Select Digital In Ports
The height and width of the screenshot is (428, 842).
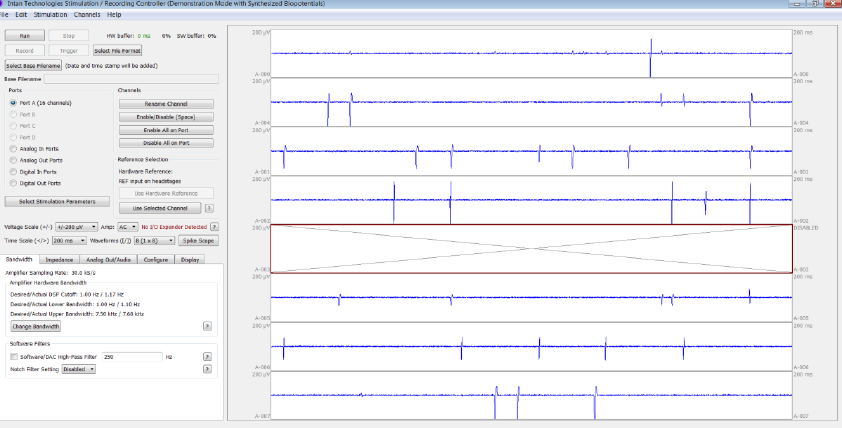point(33,172)
